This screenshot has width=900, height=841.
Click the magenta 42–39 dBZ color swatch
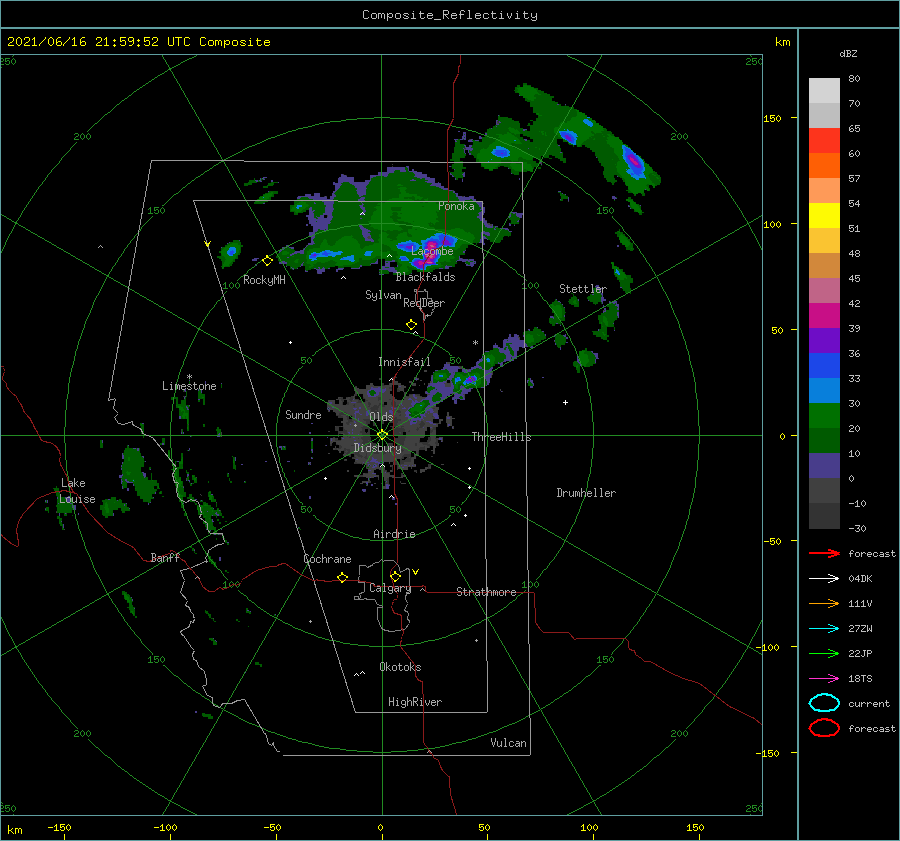point(824,316)
